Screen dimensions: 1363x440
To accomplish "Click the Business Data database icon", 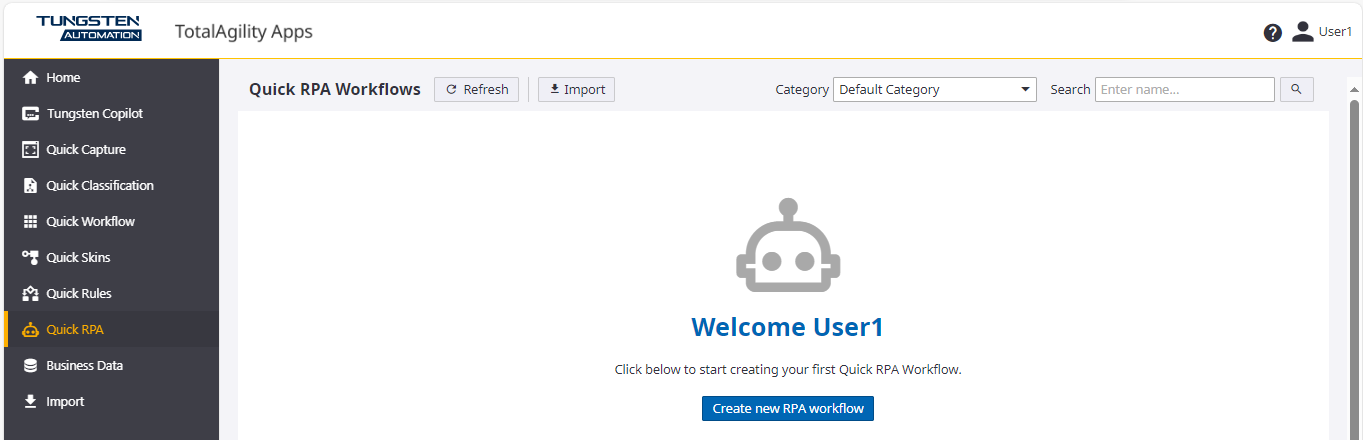I will 30,366.
